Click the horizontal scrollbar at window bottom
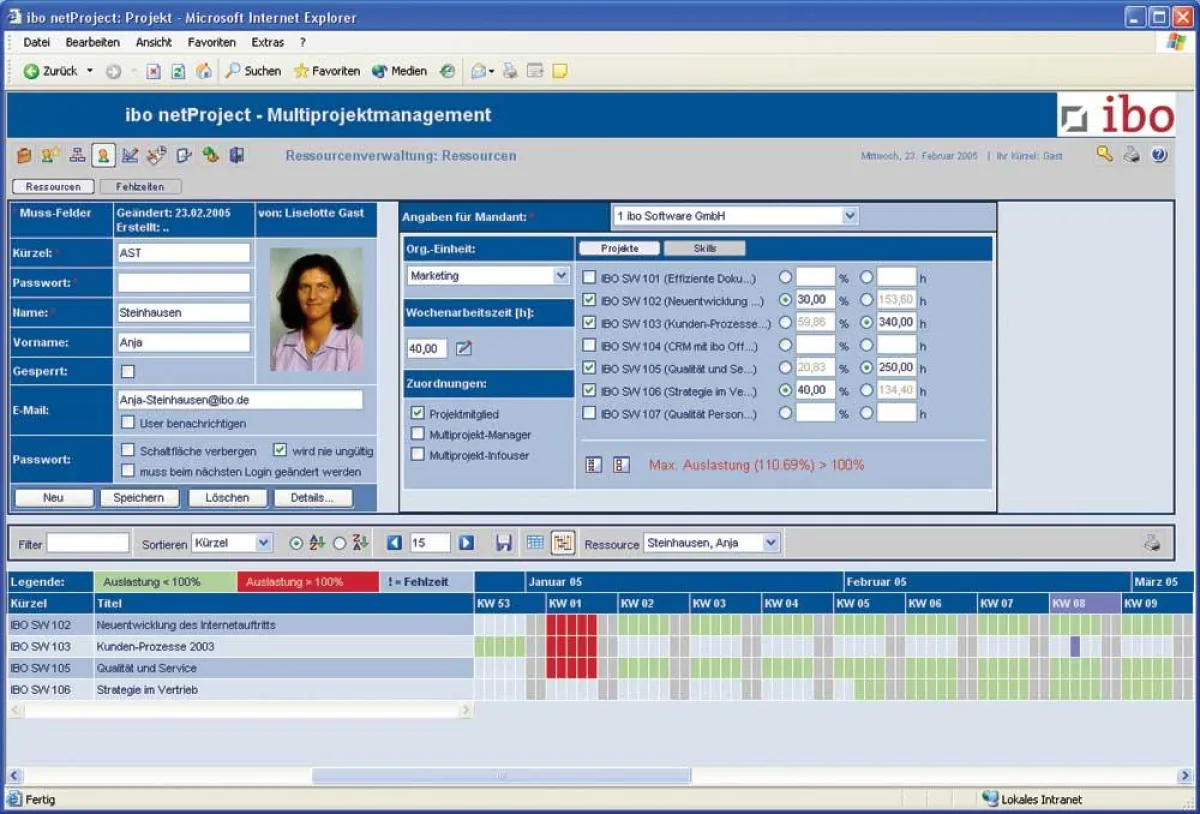 pos(500,776)
